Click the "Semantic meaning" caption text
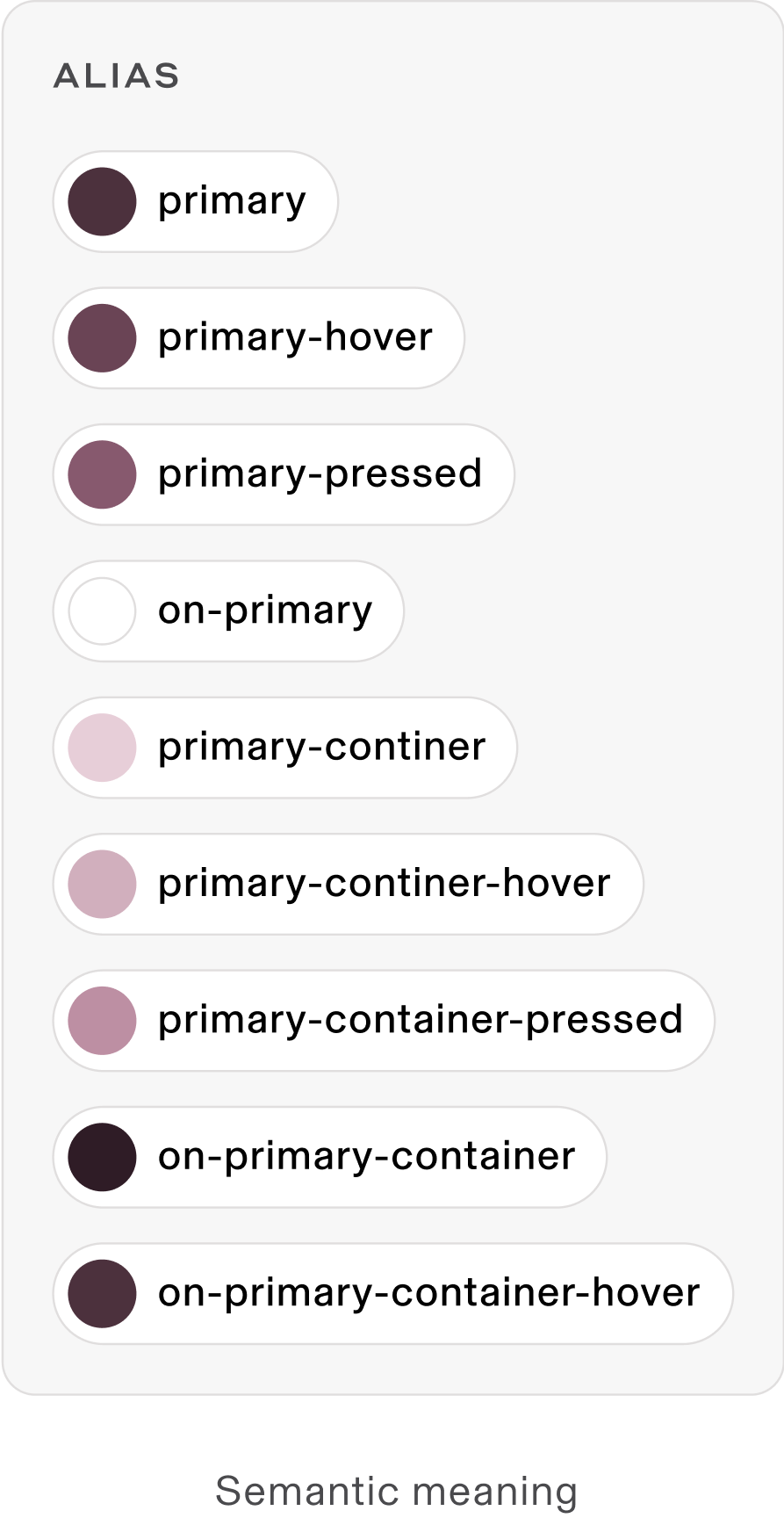 [396, 1490]
